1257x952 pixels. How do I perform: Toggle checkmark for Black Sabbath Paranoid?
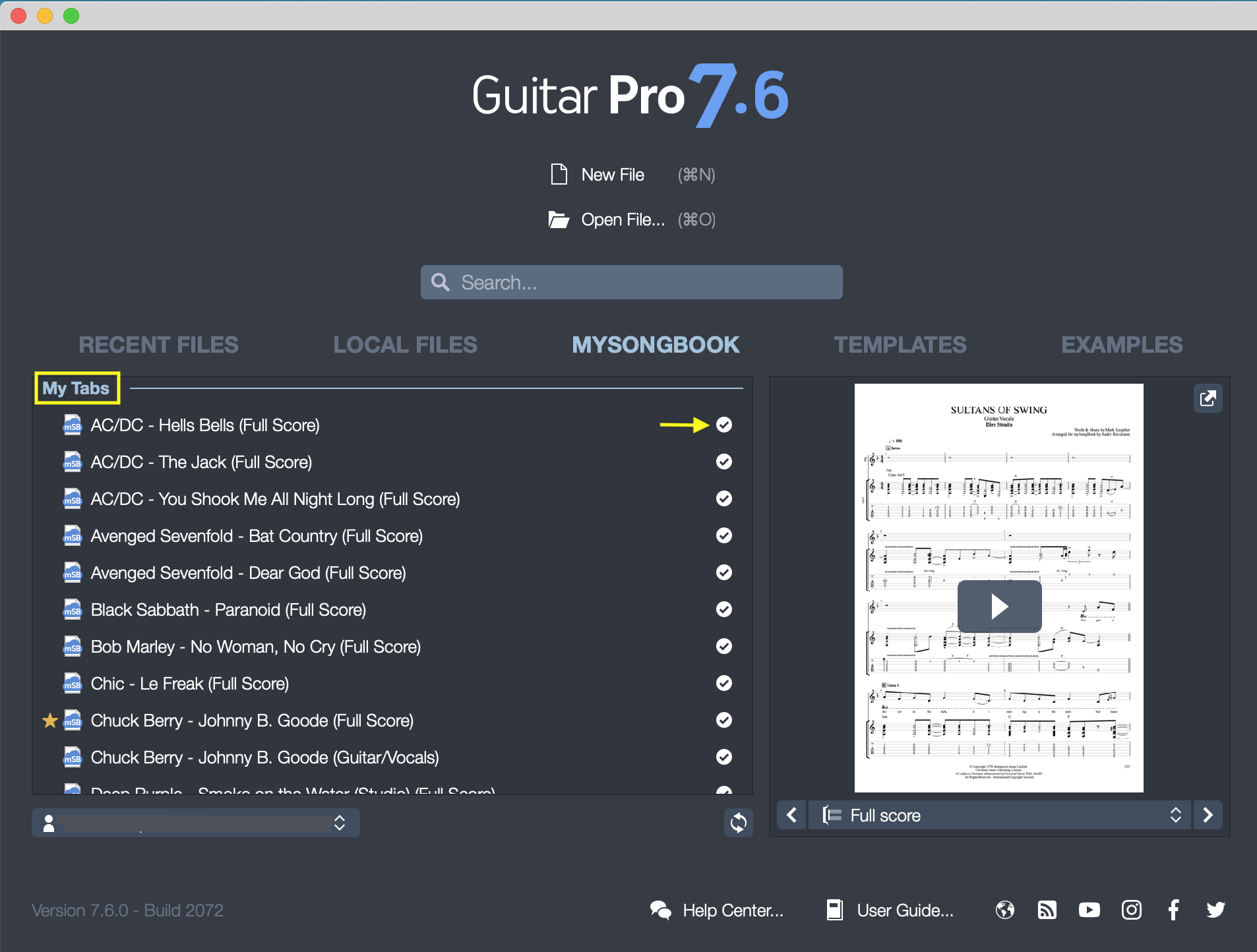click(724, 609)
